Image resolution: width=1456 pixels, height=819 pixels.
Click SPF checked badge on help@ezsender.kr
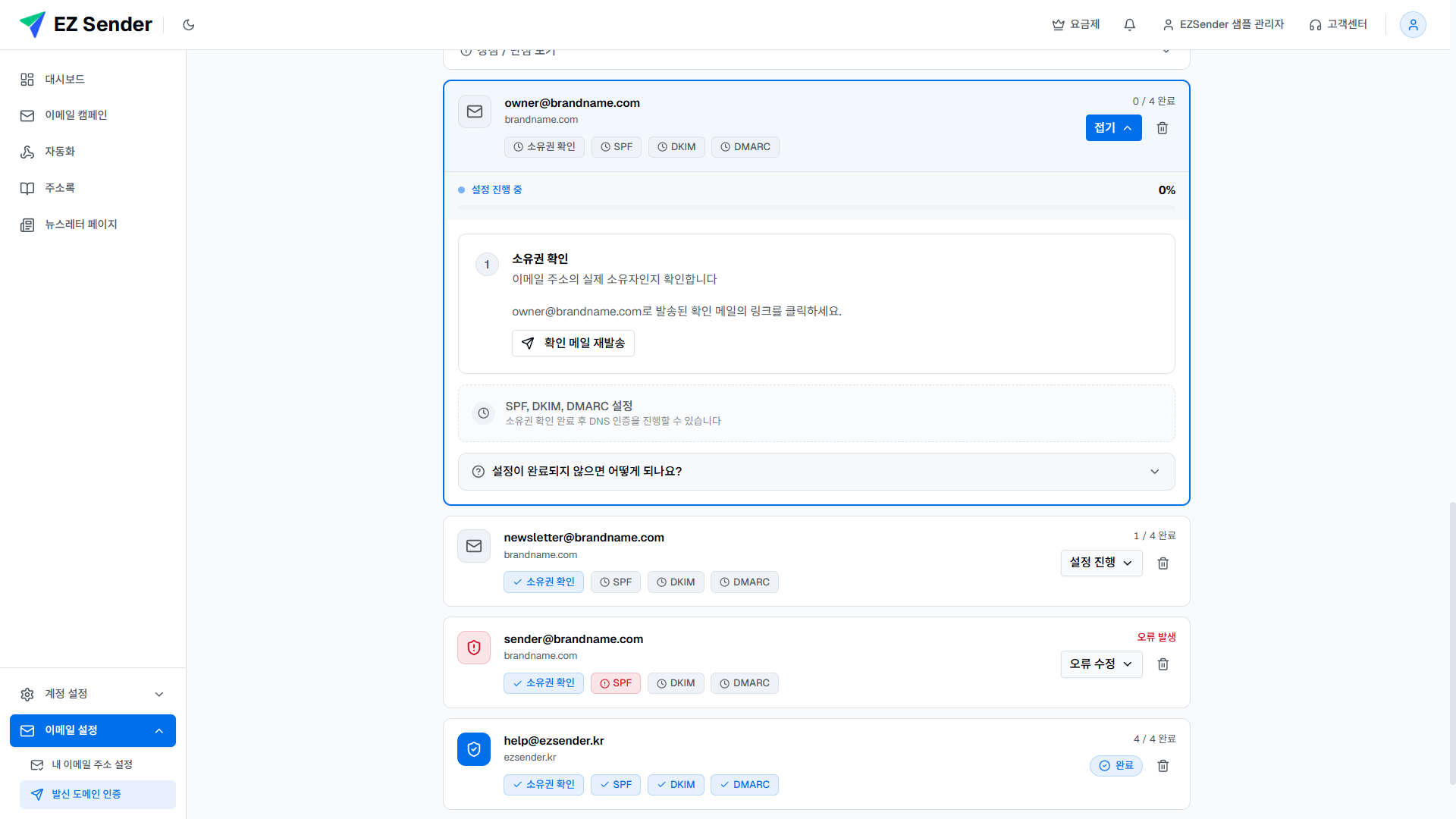coord(616,785)
